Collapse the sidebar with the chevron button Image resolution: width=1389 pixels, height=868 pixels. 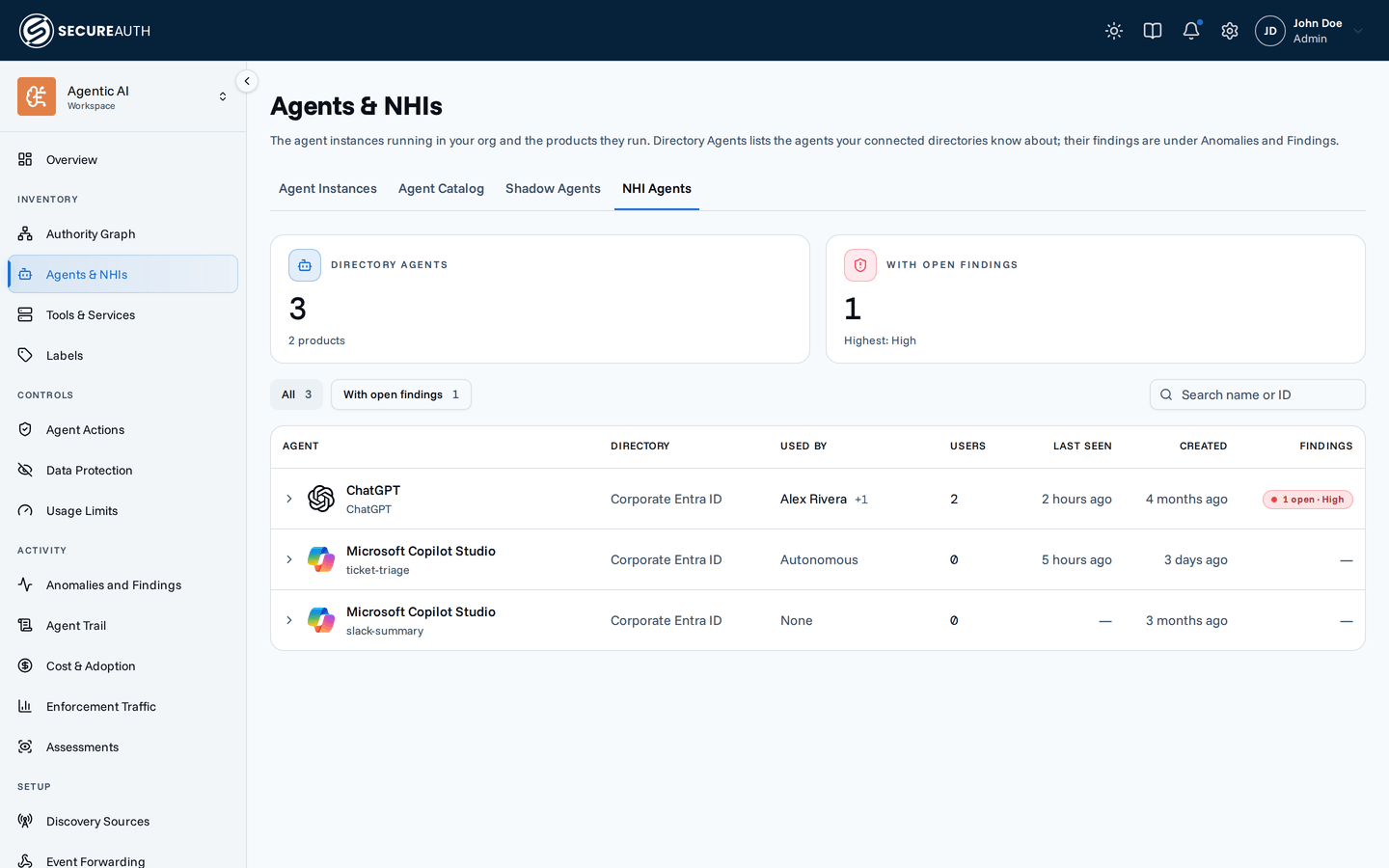coord(247,81)
